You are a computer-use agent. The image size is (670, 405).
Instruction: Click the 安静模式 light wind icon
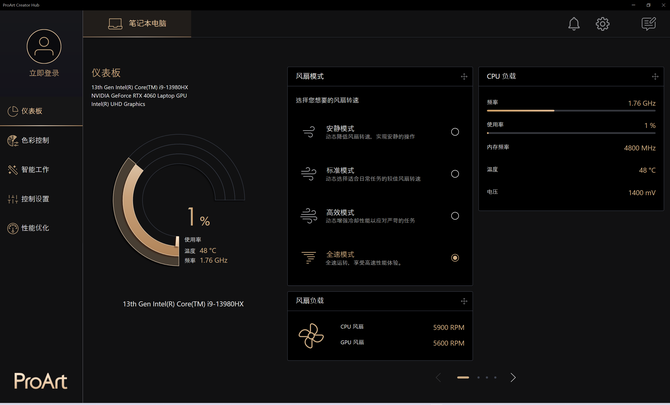coord(309,132)
